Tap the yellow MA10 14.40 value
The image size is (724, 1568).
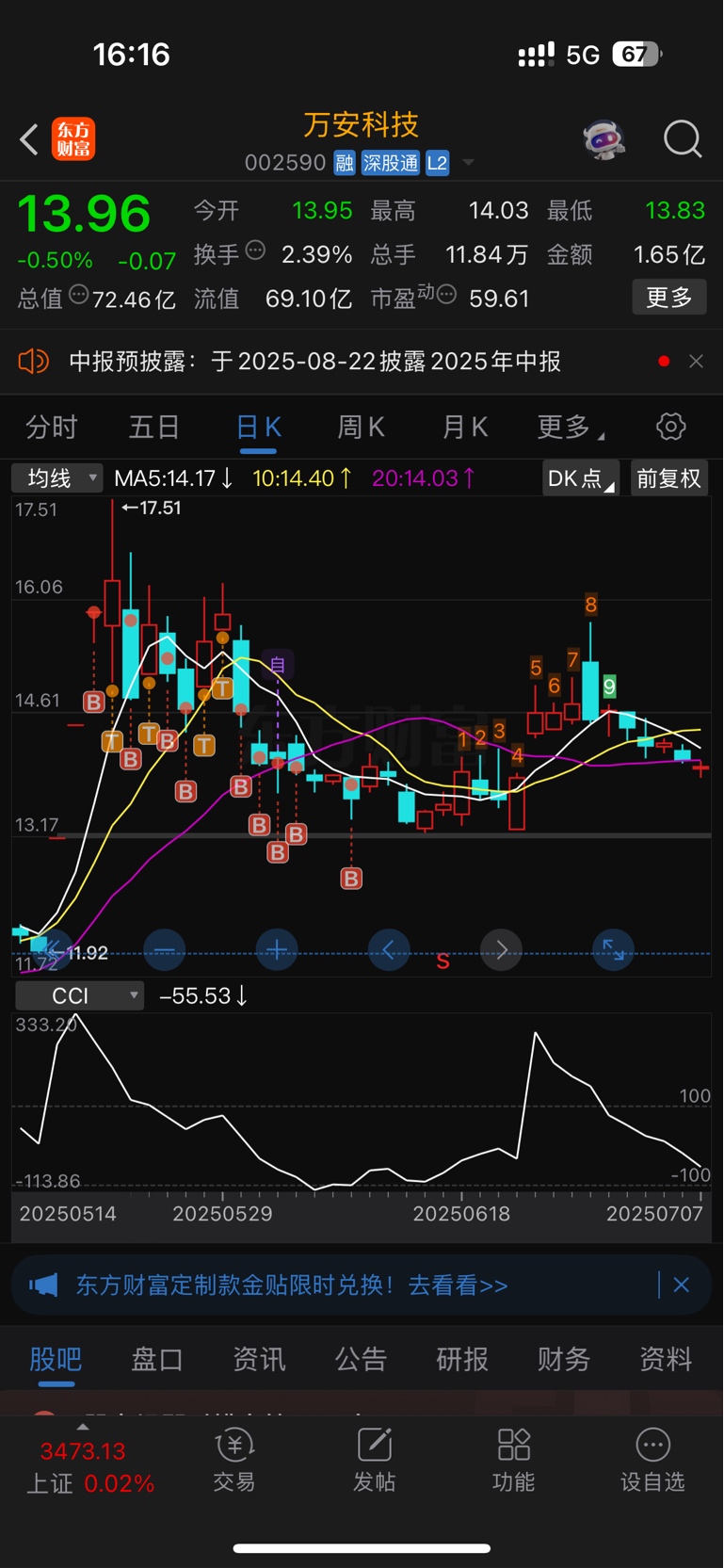click(x=302, y=478)
